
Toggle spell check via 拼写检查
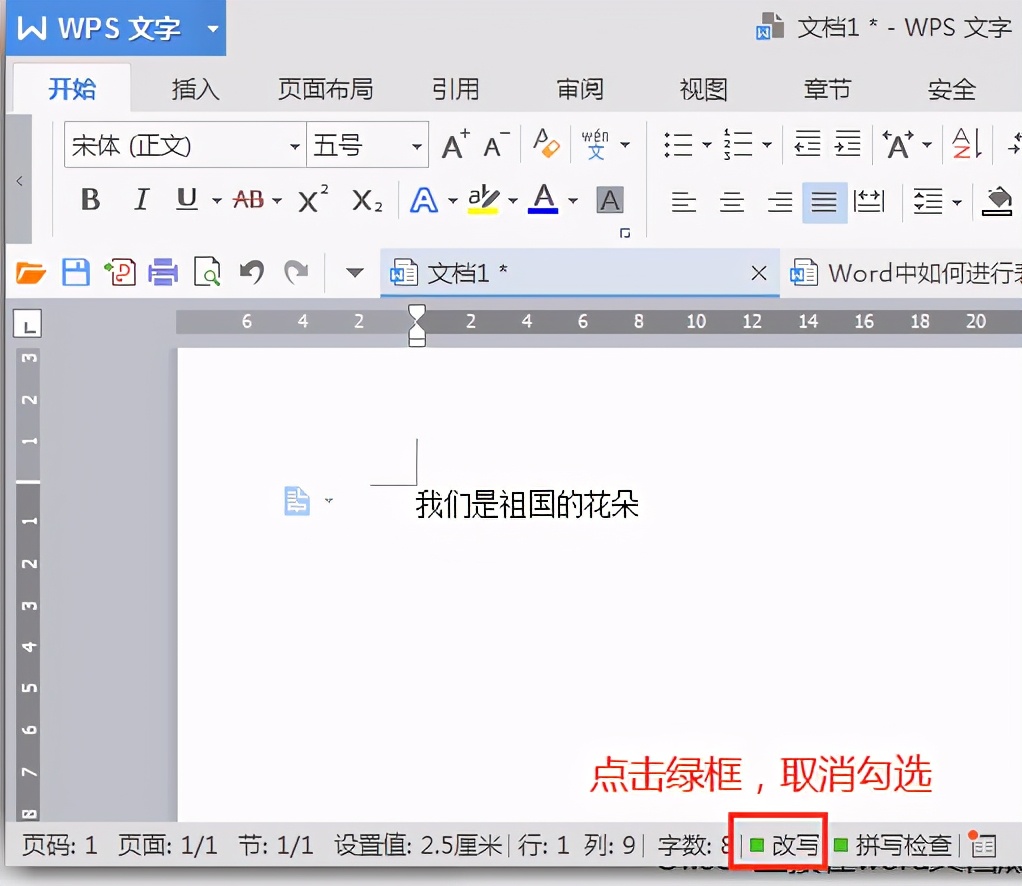(x=902, y=845)
